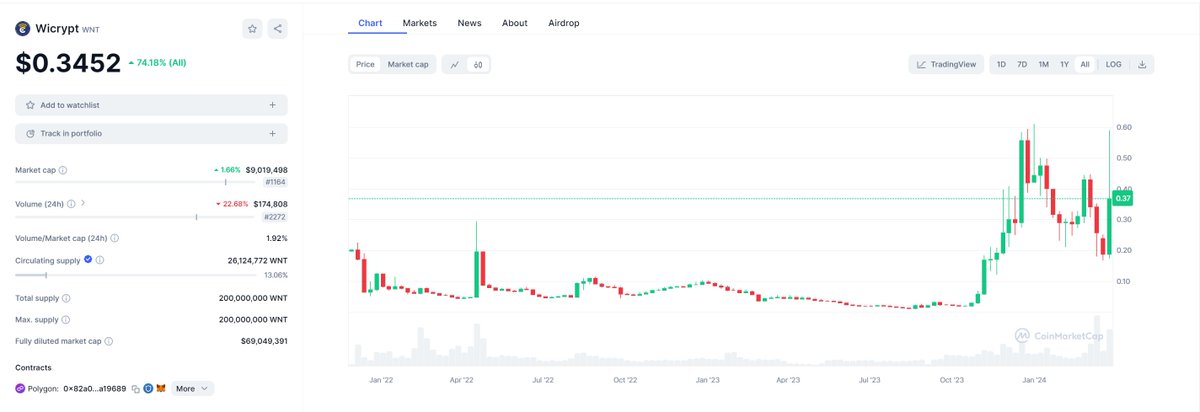
Task: Click the $69,049,391 fully diluted value
Action: pos(263,341)
